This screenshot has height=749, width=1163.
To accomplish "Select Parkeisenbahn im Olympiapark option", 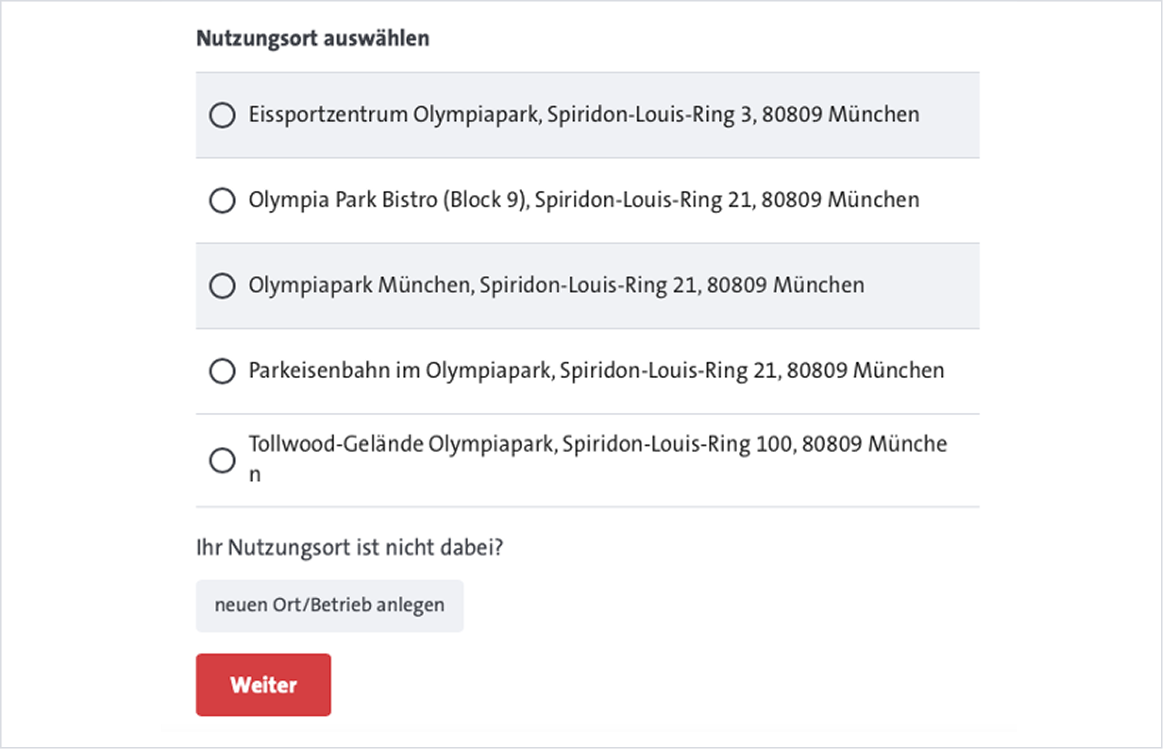I will 222,370.
